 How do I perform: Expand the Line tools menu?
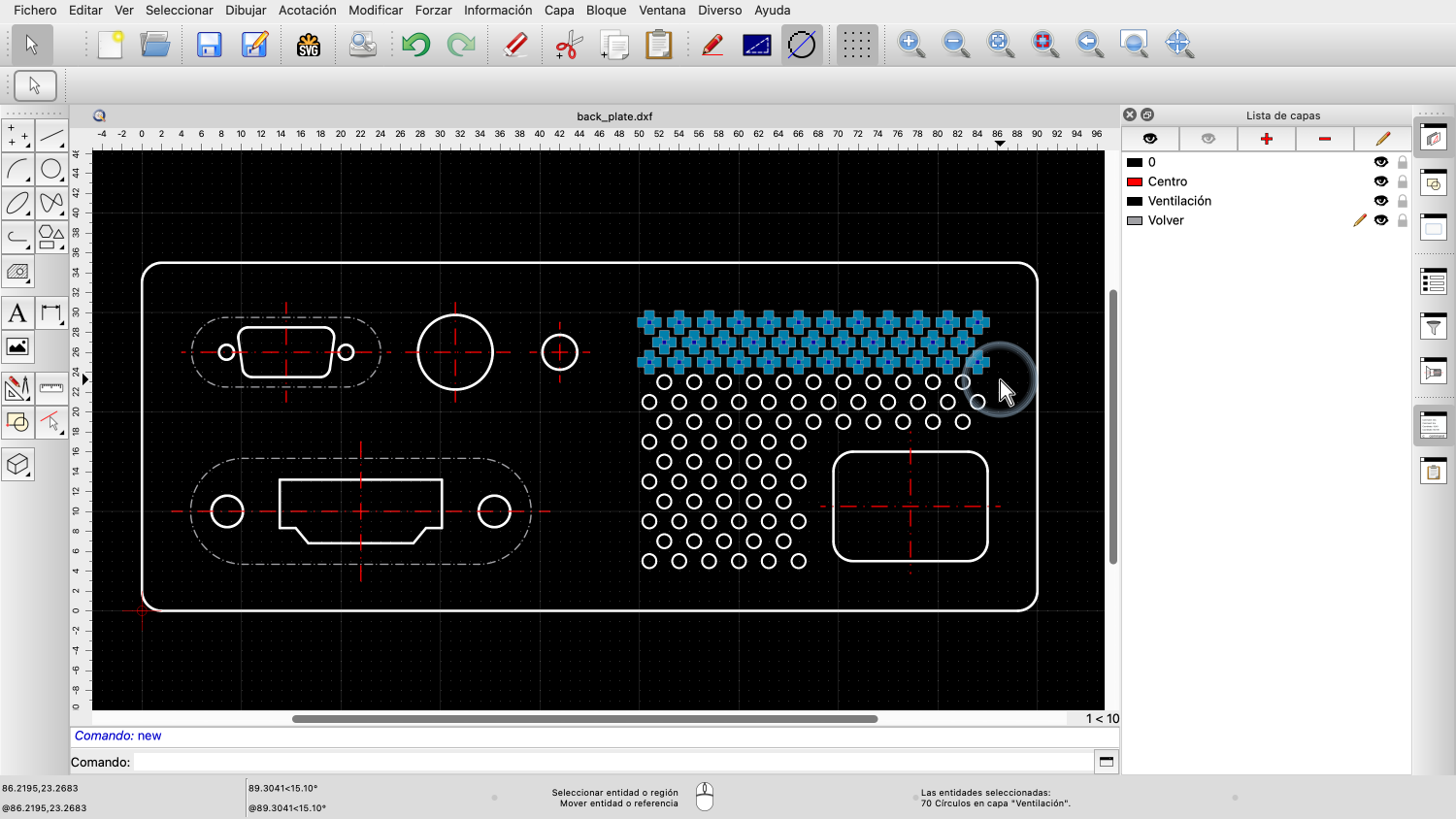[51, 136]
